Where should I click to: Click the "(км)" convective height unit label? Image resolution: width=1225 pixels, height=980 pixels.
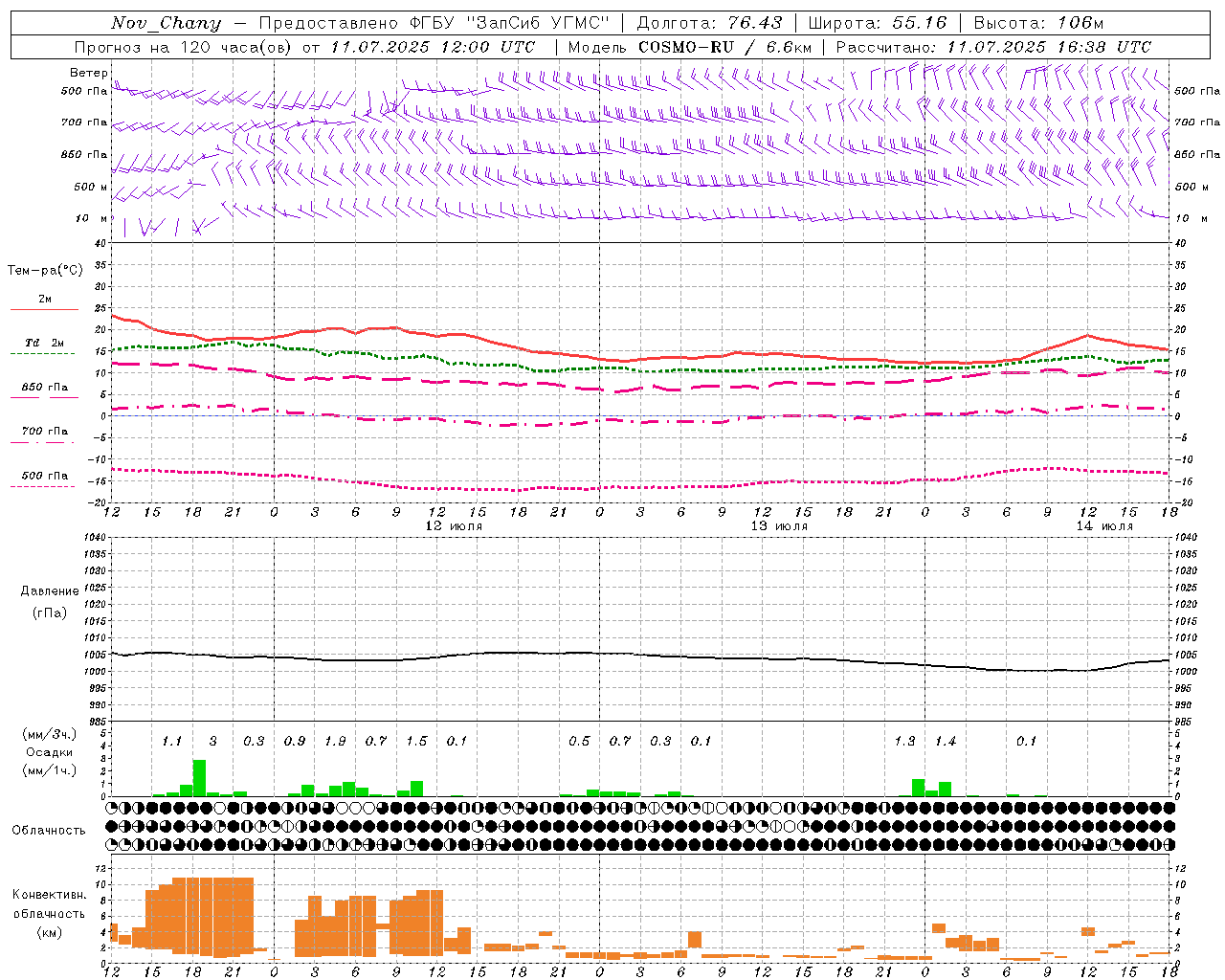point(50,932)
